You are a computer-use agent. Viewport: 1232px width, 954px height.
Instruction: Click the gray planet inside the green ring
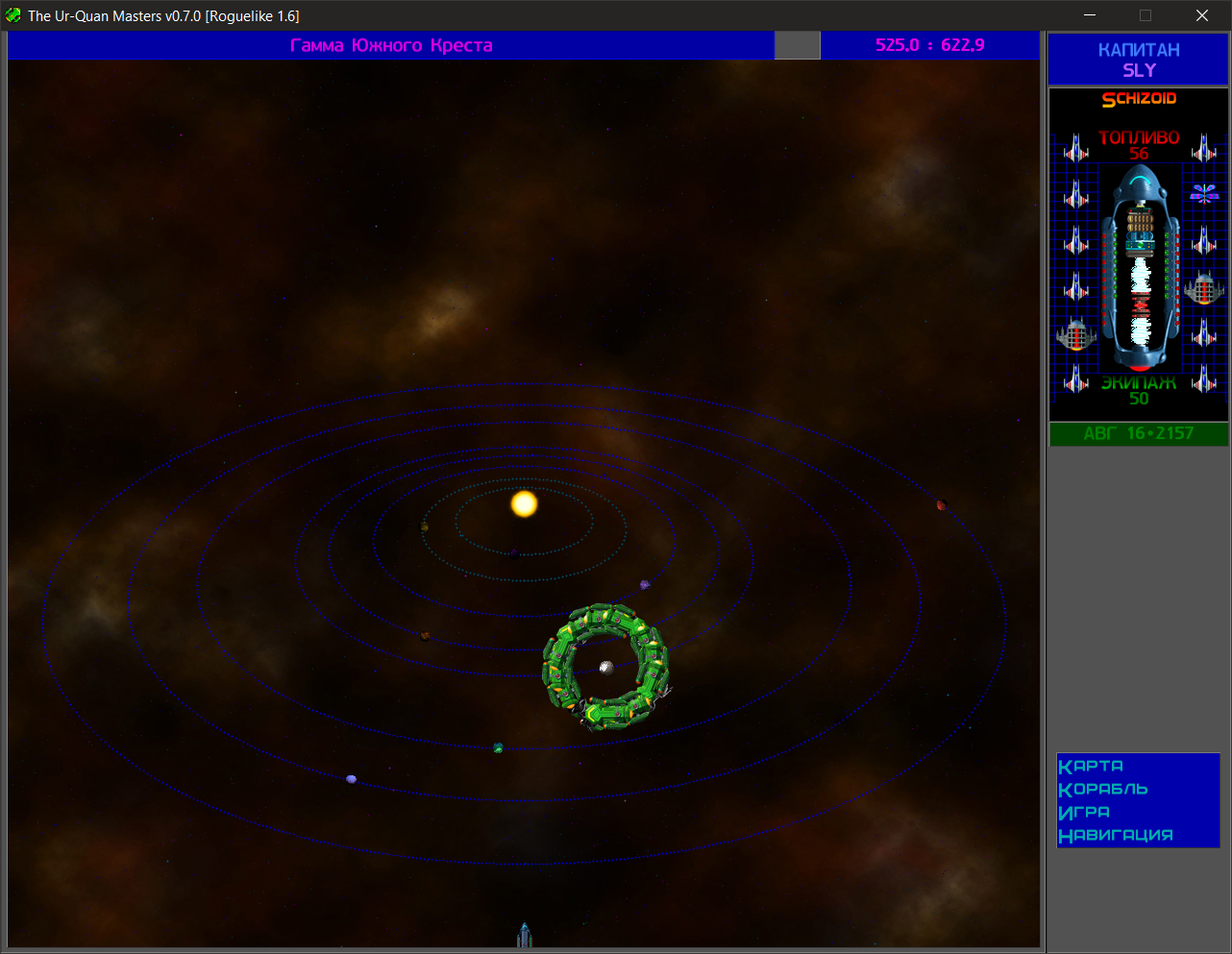click(606, 667)
